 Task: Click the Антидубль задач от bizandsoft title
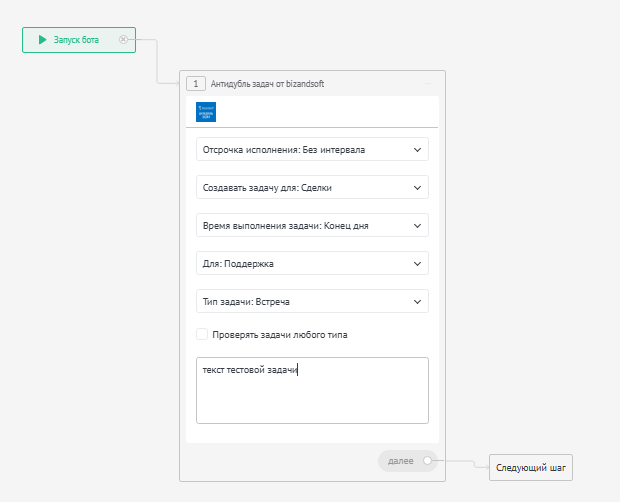tap(267, 84)
